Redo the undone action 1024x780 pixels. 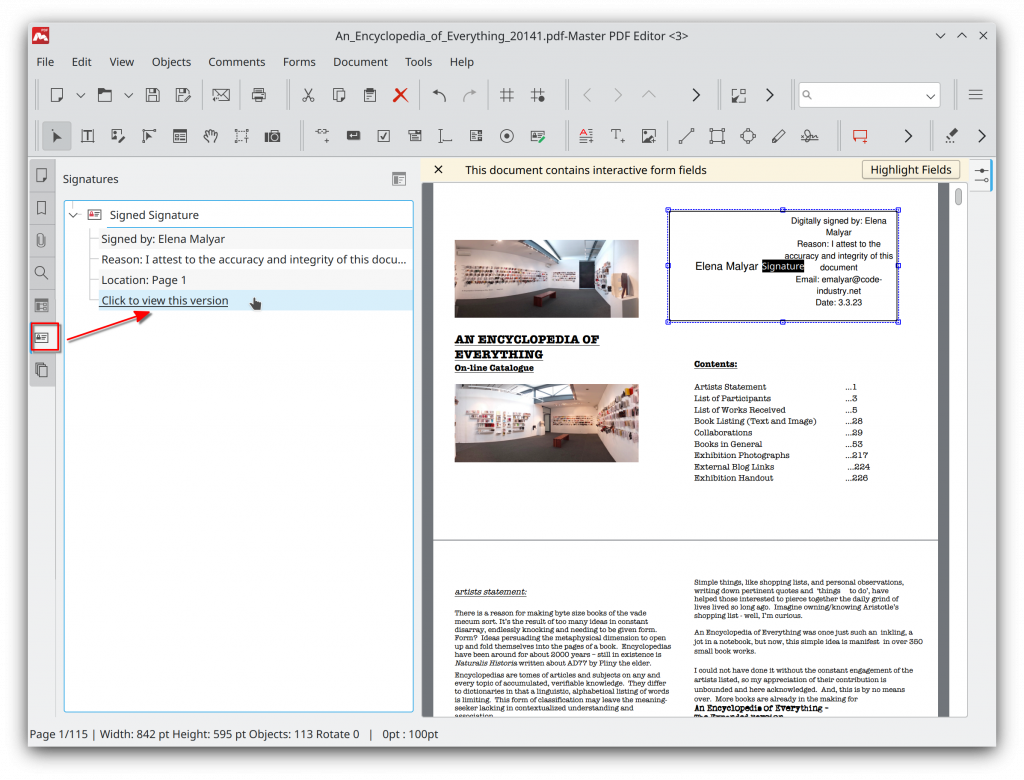click(470, 95)
